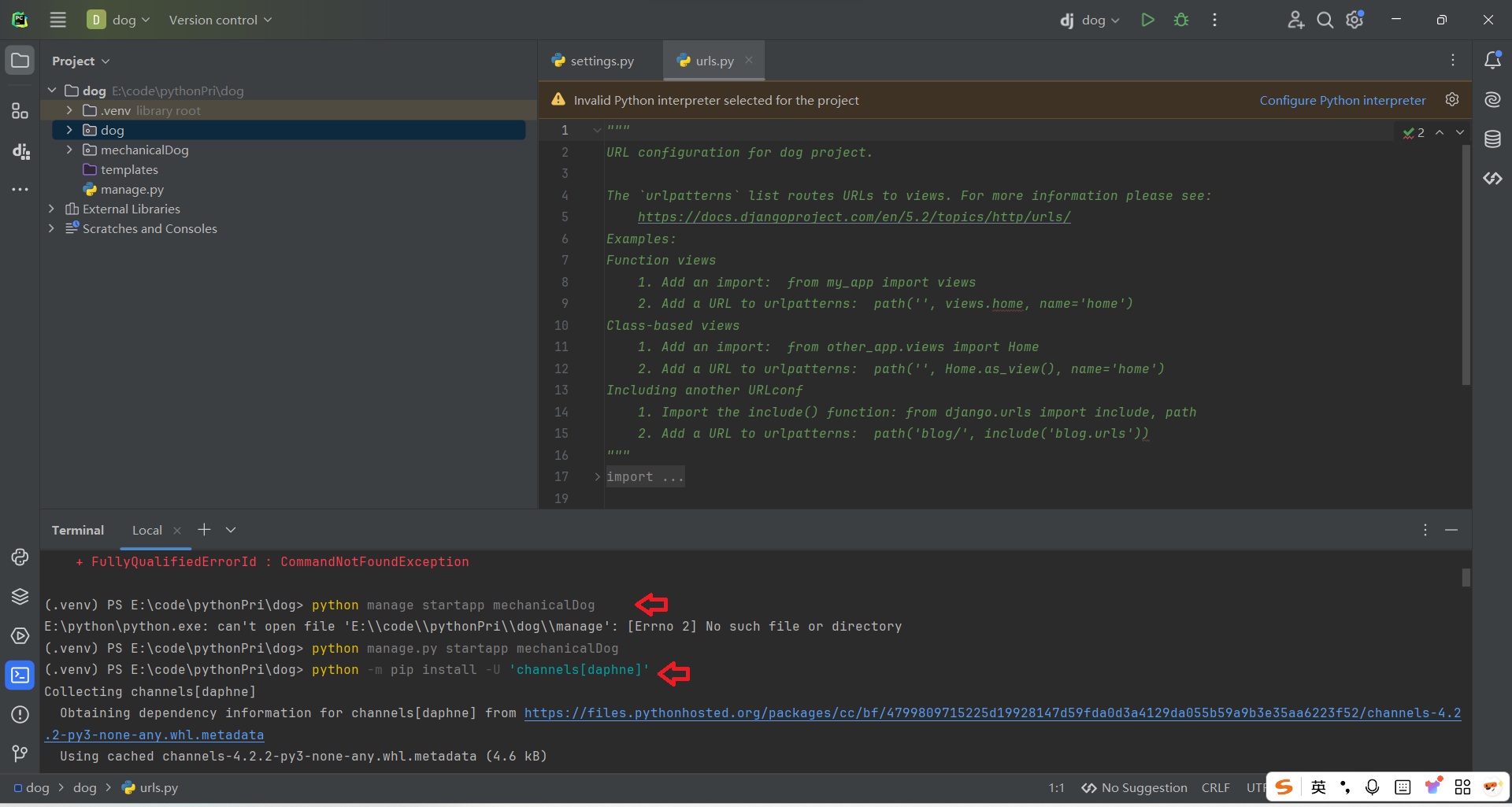Select the Local terminal tab

pos(146,530)
